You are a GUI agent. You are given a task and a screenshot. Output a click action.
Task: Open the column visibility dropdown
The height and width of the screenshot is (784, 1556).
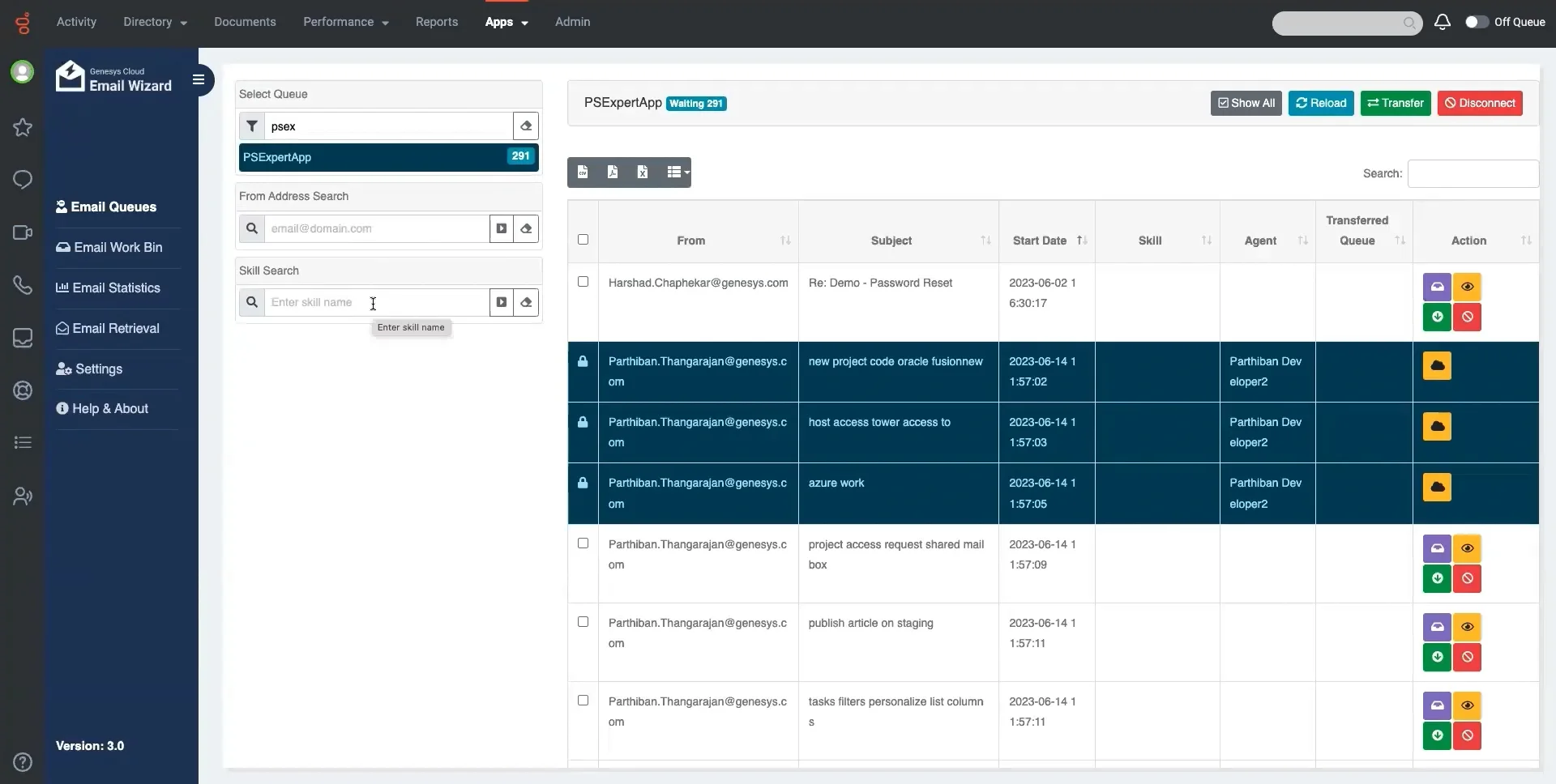point(677,173)
